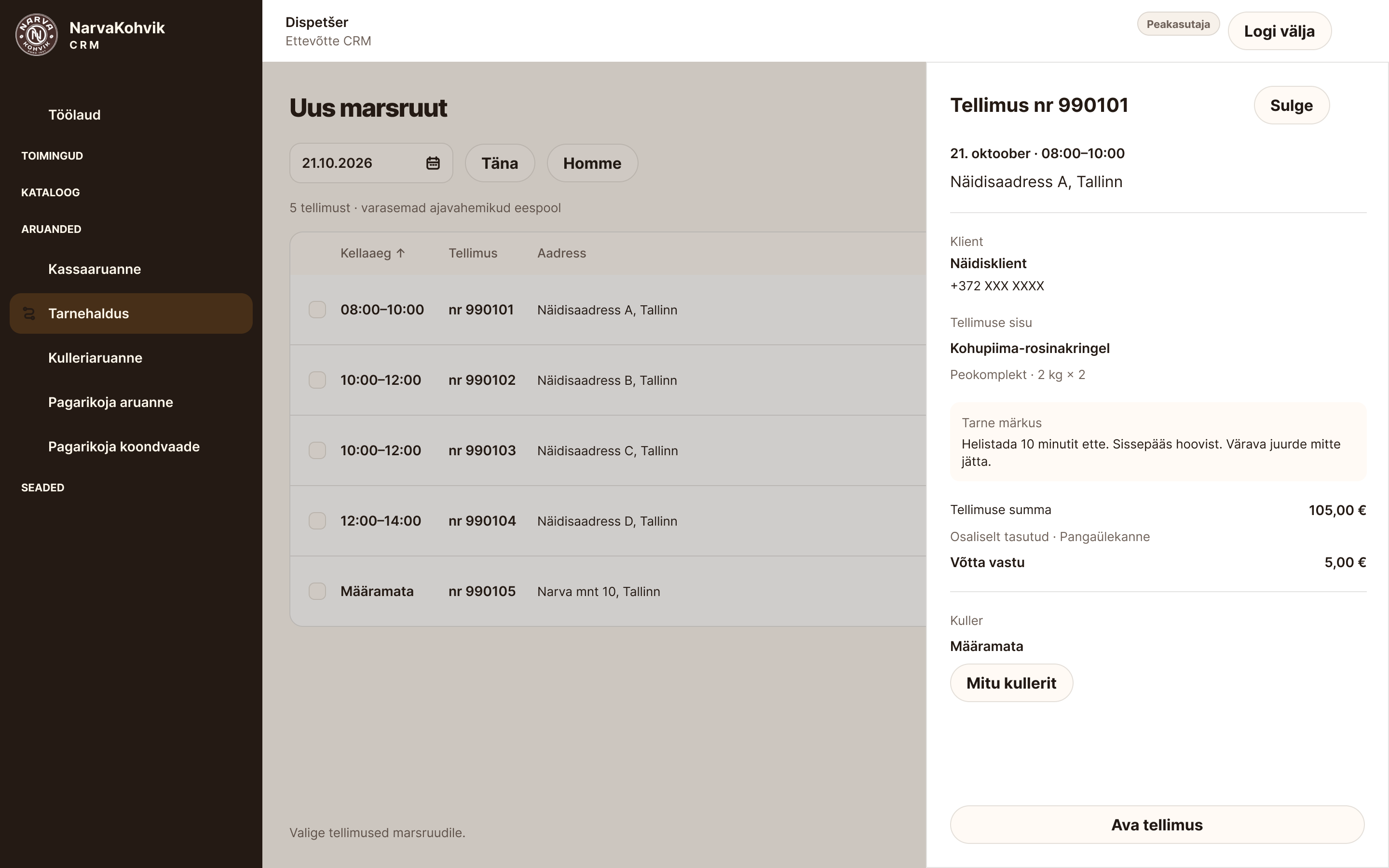Image resolution: width=1389 pixels, height=868 pixels.
Task: Click the Ava tellimus button
Action: (x=1157, y=825)
